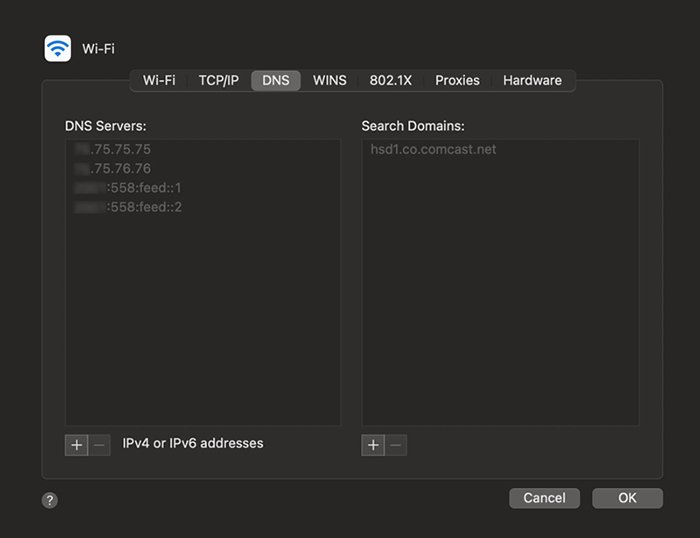Select the DNS tab
This screenshot has height=538, width=700.
pyautogui.click(x=275, y=80)
